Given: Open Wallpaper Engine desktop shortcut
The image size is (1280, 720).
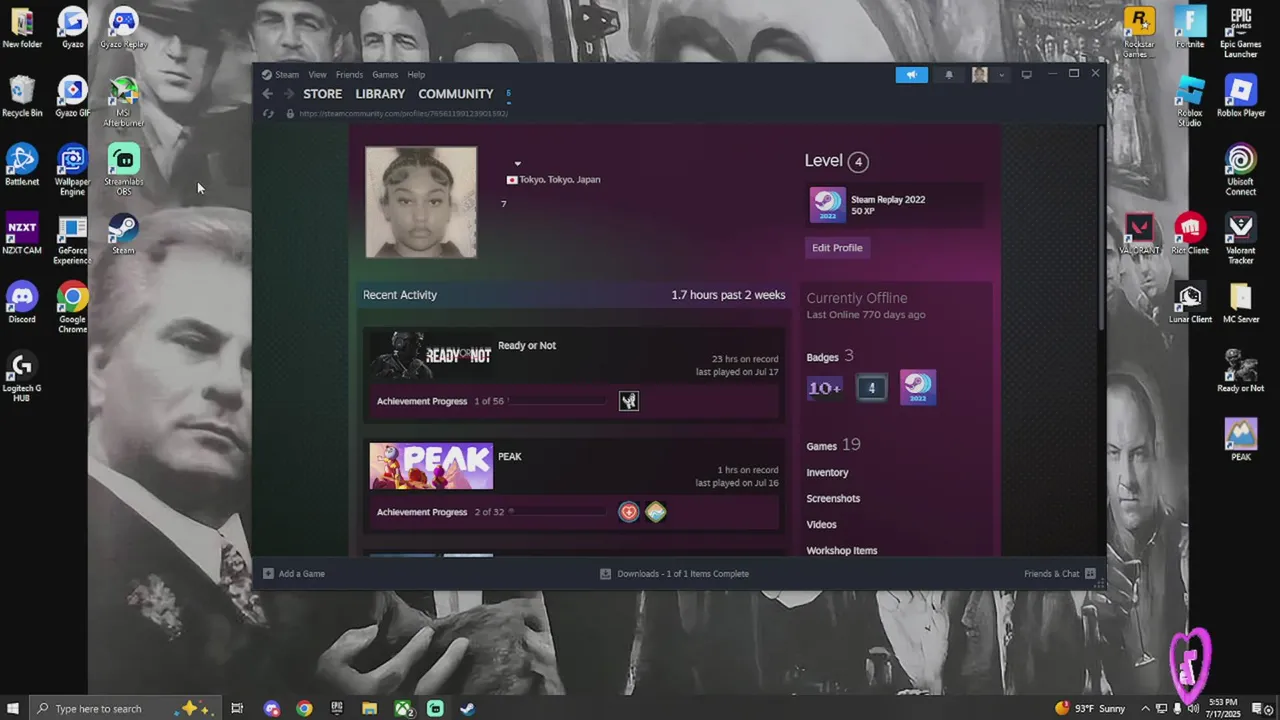Looking at the screenshot, I should (x=72, y=170).
